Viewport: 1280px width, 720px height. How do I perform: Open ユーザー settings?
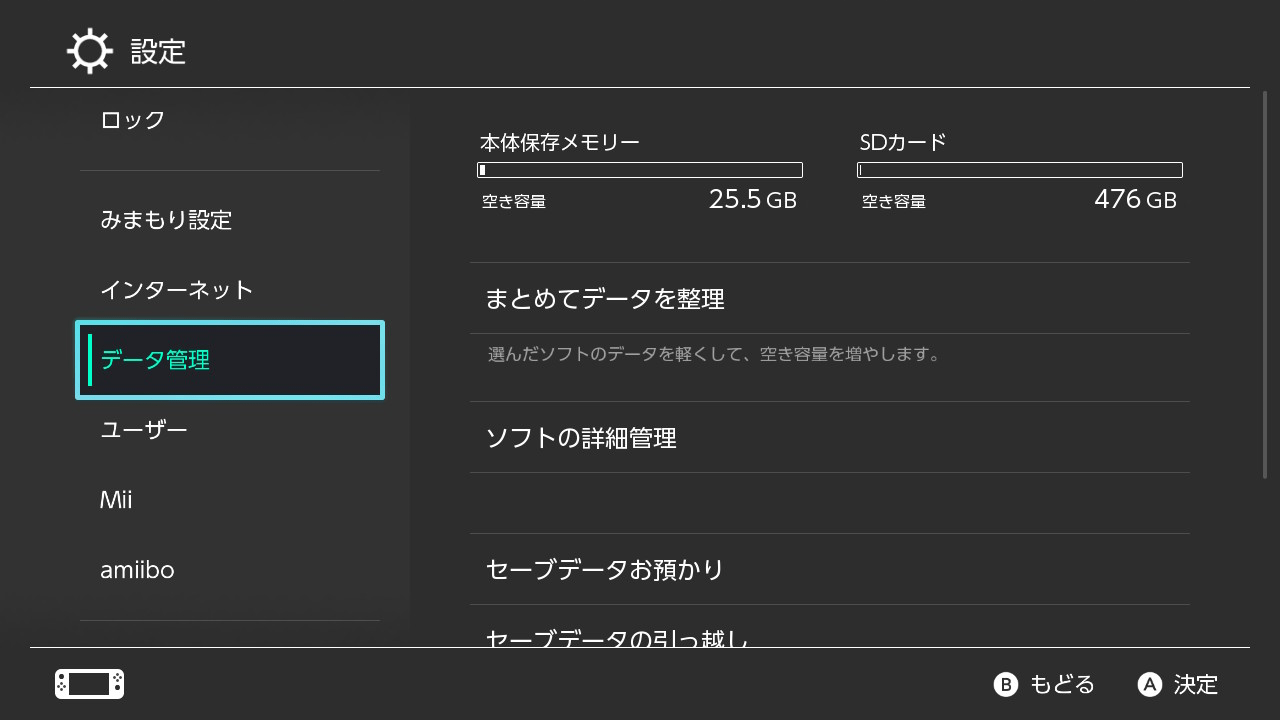tap(230, 430)
